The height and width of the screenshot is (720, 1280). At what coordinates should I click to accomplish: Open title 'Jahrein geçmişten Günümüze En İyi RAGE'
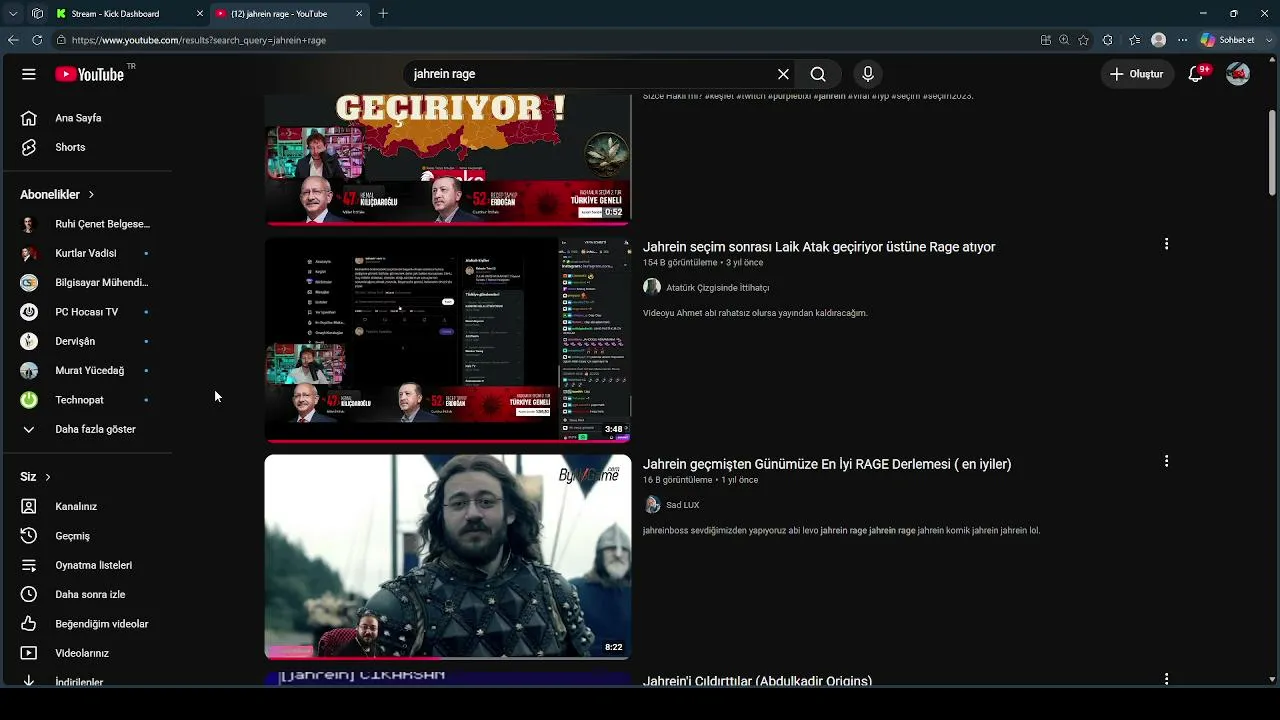tap(827, 464)
